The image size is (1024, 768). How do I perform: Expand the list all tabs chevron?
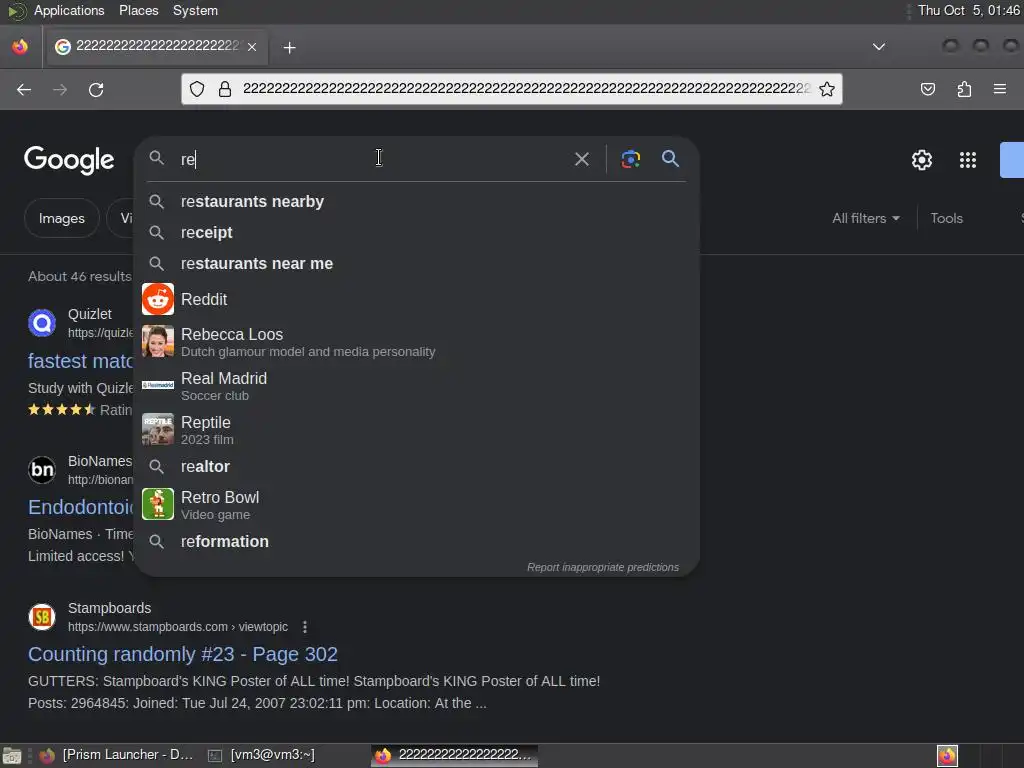point(879,46)
